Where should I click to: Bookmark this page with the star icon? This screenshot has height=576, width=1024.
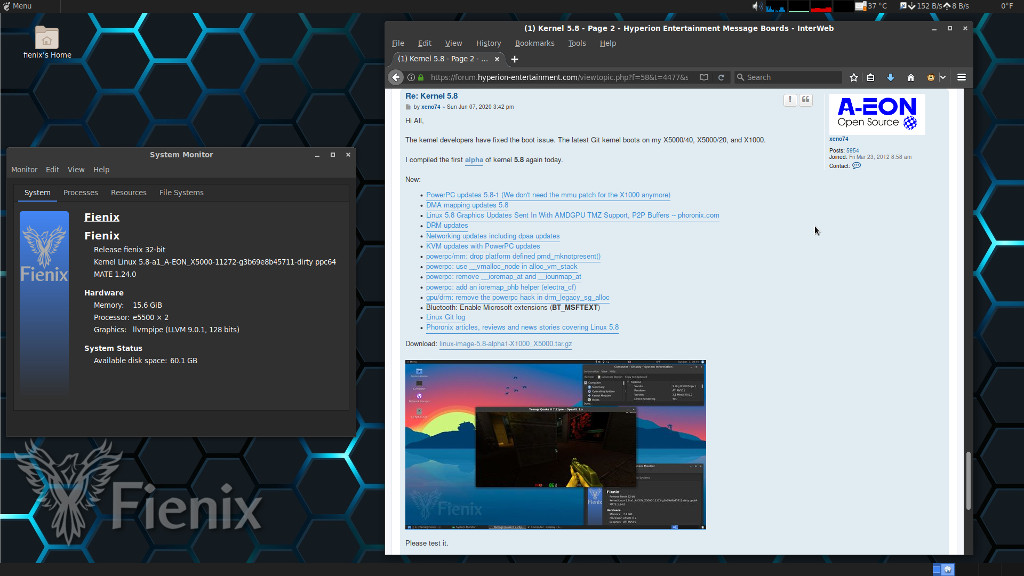(853, 77)
